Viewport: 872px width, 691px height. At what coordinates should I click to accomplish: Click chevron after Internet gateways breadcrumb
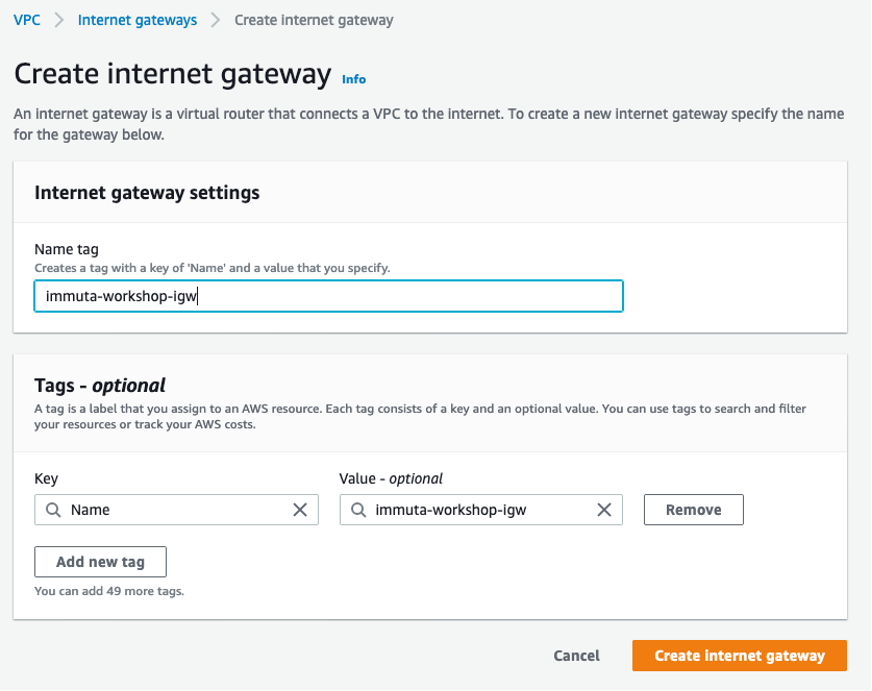click(x=215, y=21)
